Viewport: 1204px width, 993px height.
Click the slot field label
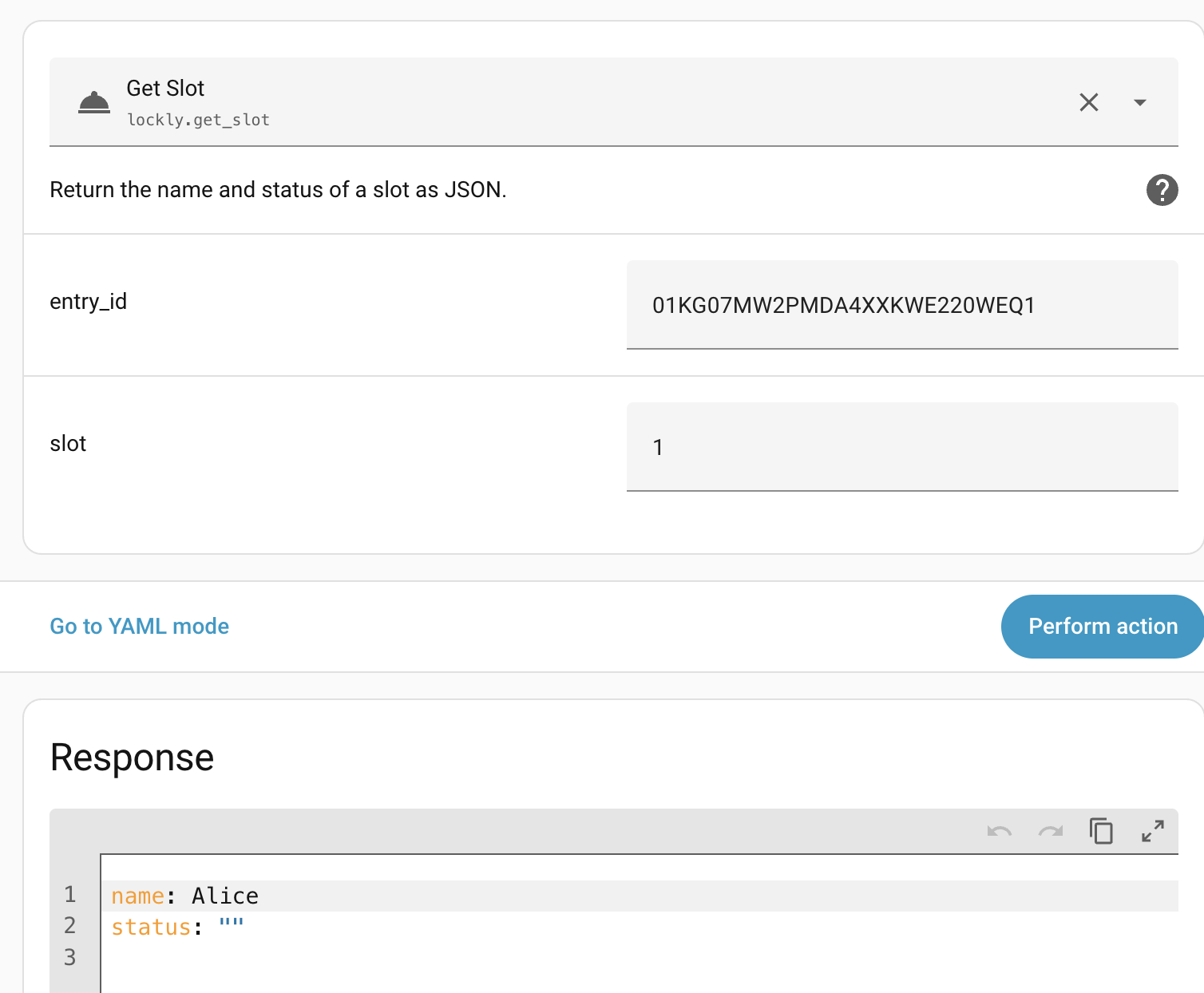pos(68,444)
